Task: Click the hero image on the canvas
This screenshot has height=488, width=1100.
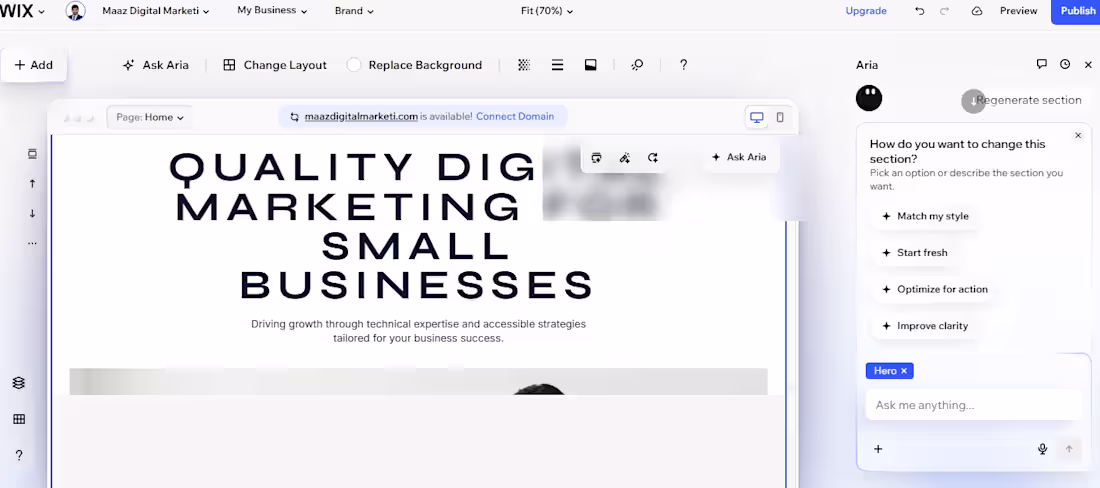Action: tap(418, 381)
